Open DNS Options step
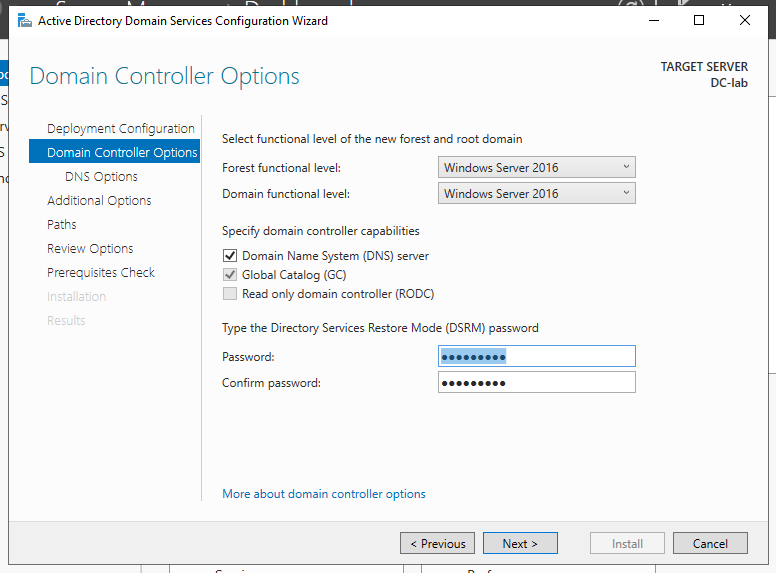 101,177
